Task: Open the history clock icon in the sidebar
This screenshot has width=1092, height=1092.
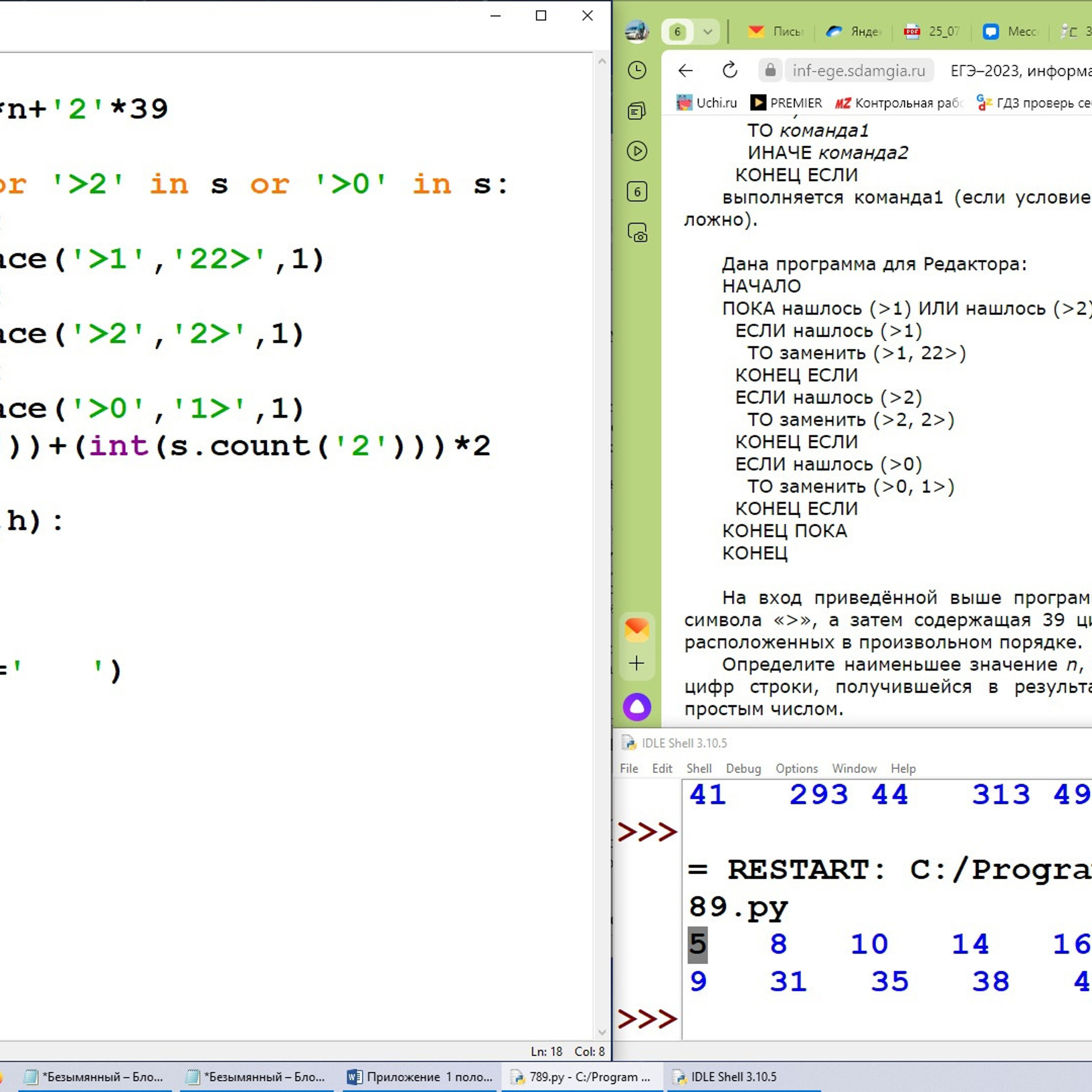Action: click(x=636, y=71)
